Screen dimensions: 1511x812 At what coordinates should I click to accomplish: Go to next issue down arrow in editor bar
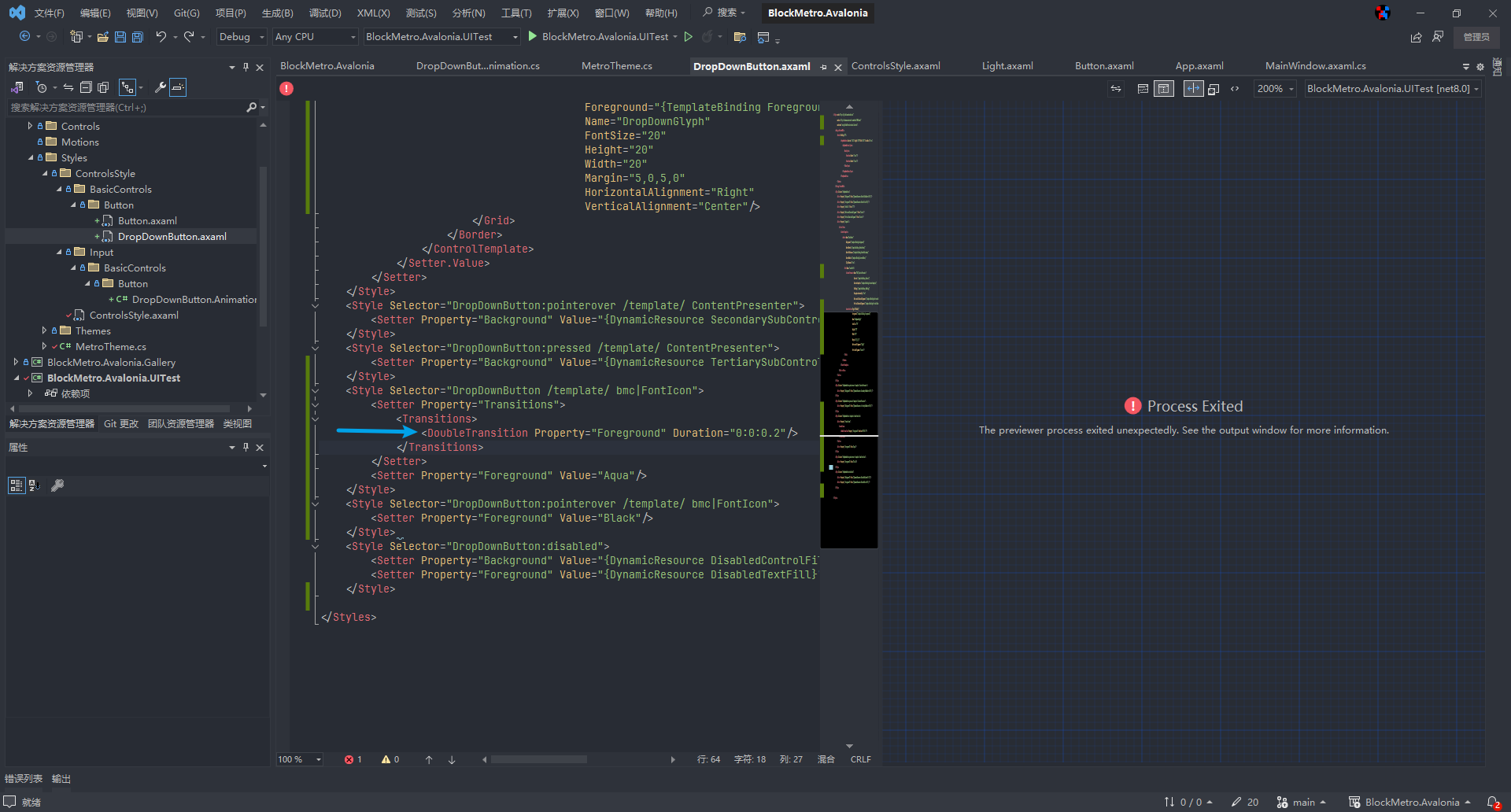pyautogui.click(x=452, y=759)
